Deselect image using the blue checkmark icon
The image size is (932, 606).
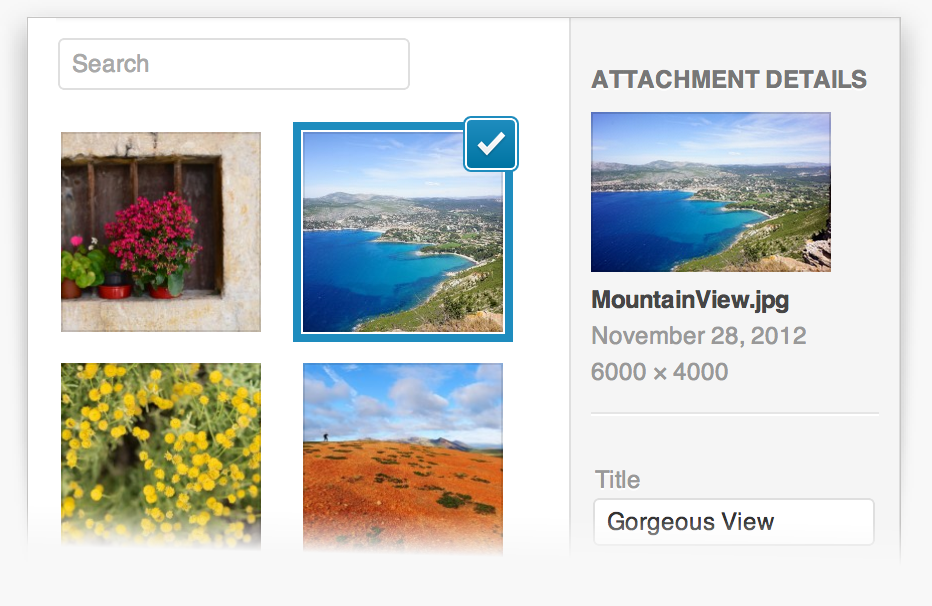(491, 144)
